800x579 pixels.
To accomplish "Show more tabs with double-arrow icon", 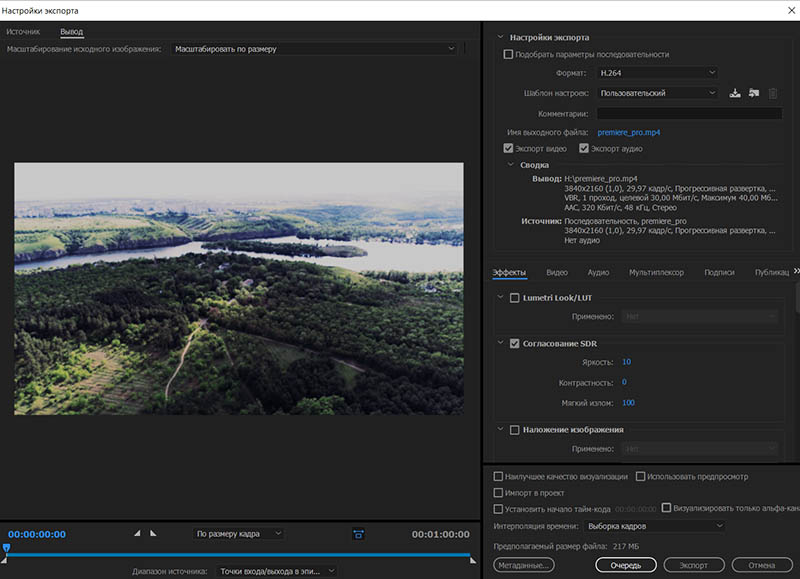I will (x=796, y=271).
